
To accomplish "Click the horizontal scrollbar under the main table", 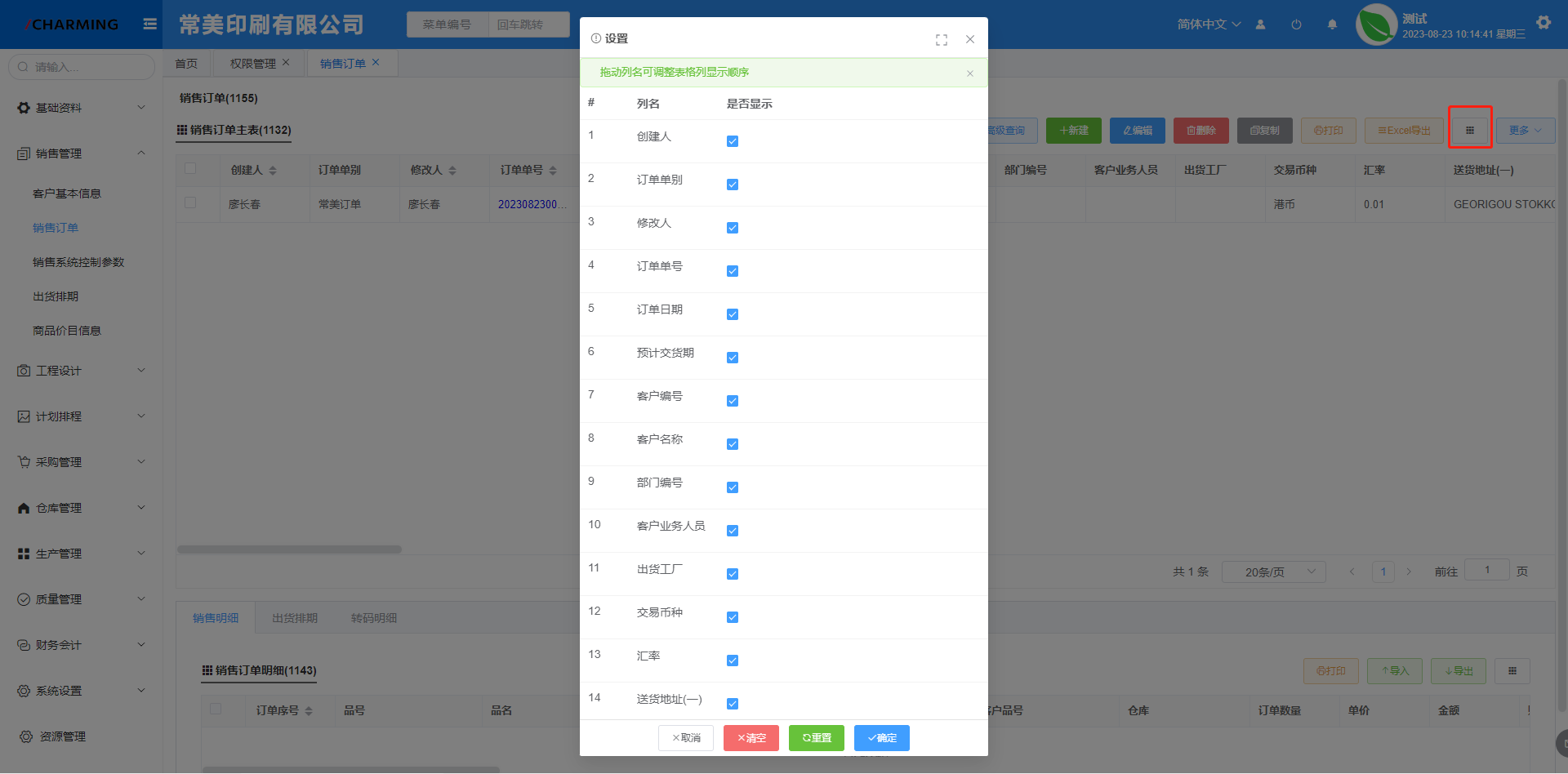I will coord(289,549).
